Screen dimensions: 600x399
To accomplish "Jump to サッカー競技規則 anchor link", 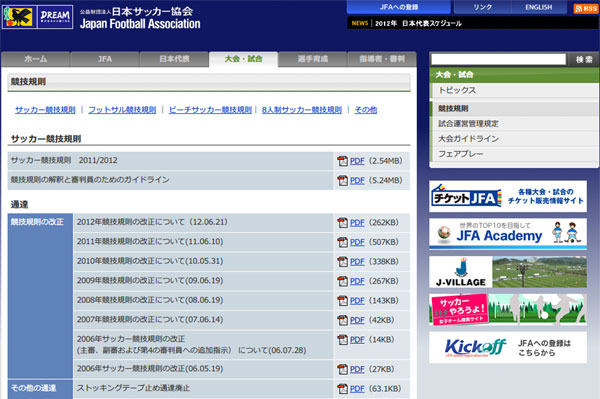I will 45,110.
